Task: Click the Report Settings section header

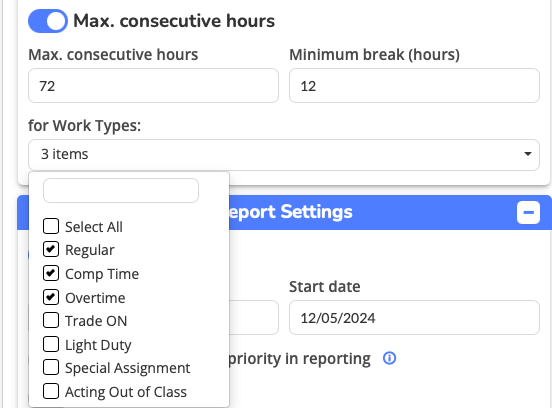Action: click(x=284, y=212)
